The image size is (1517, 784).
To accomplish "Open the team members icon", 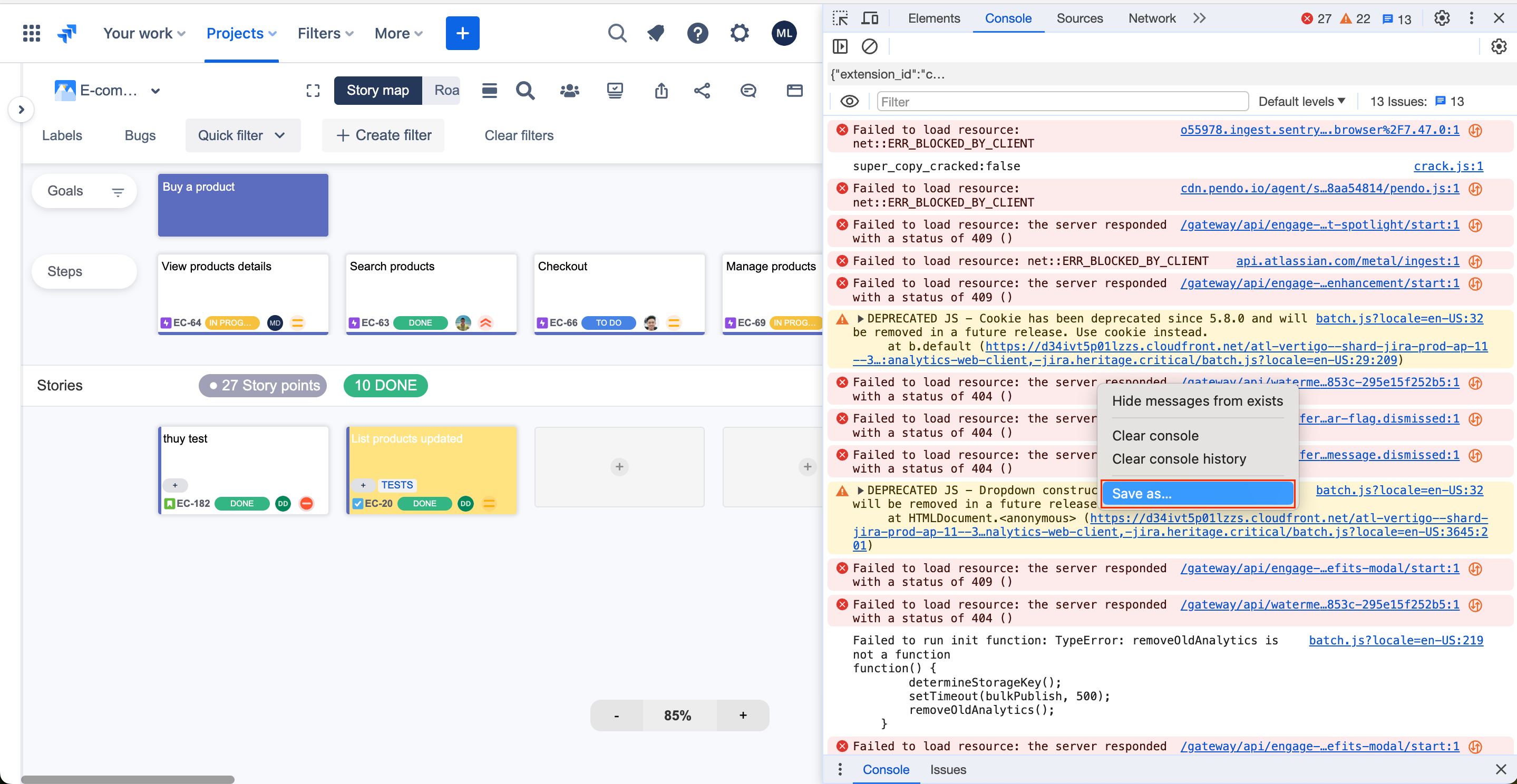I will [569, 91].
